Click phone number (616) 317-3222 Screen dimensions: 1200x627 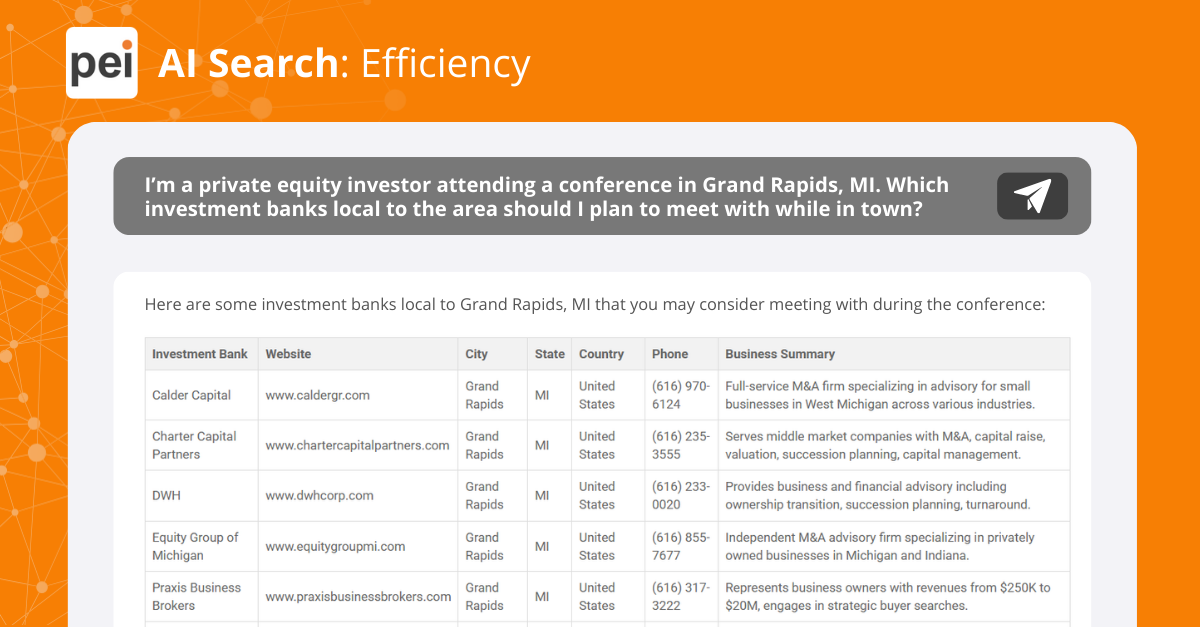(x=681, y=596)
